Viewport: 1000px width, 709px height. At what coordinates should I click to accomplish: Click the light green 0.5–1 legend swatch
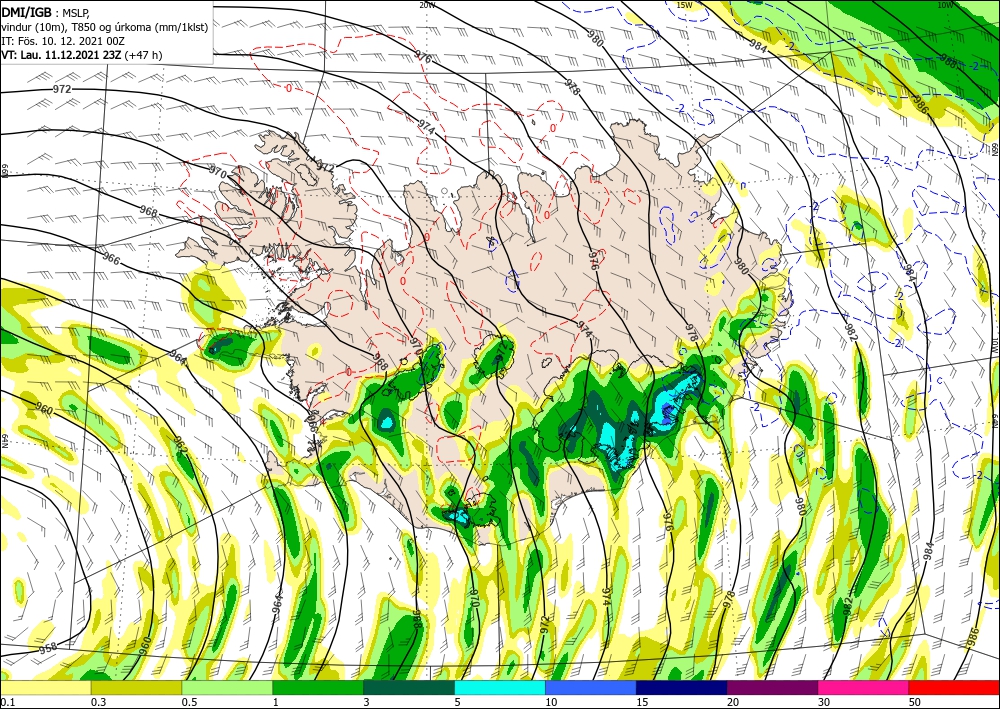tap(227, 688)
